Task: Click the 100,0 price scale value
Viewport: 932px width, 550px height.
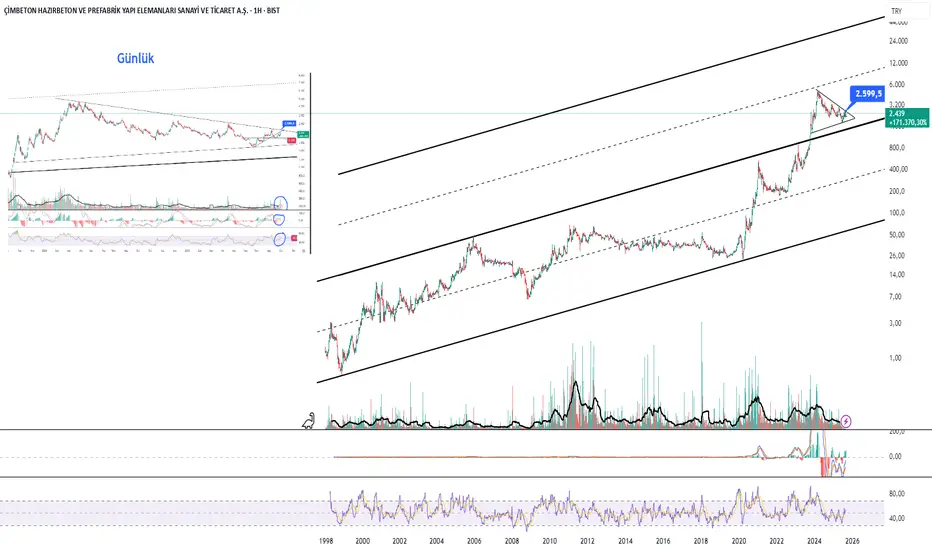Action: coord(897,213)
